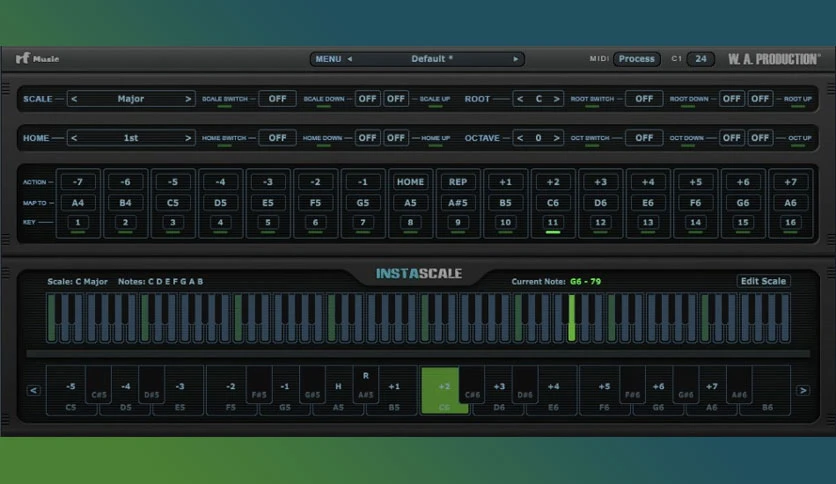Toggle Root Down OFF button
This screenshot has height=484, width=836.
click(x=732, y=99)
